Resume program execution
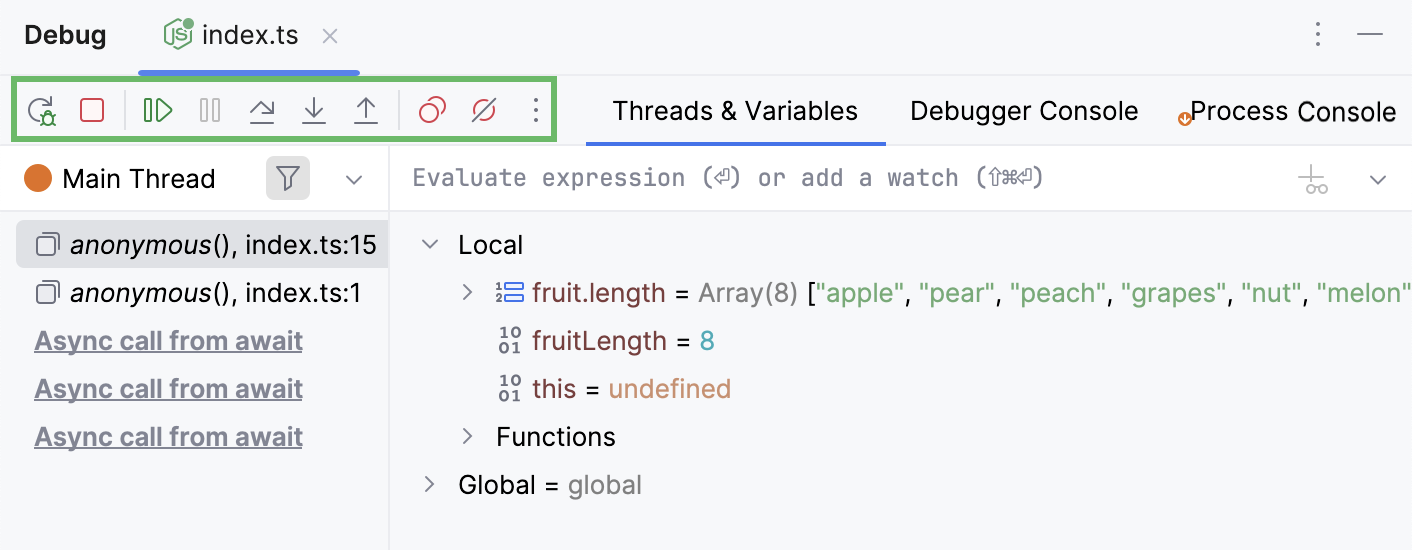 point(158,110)
